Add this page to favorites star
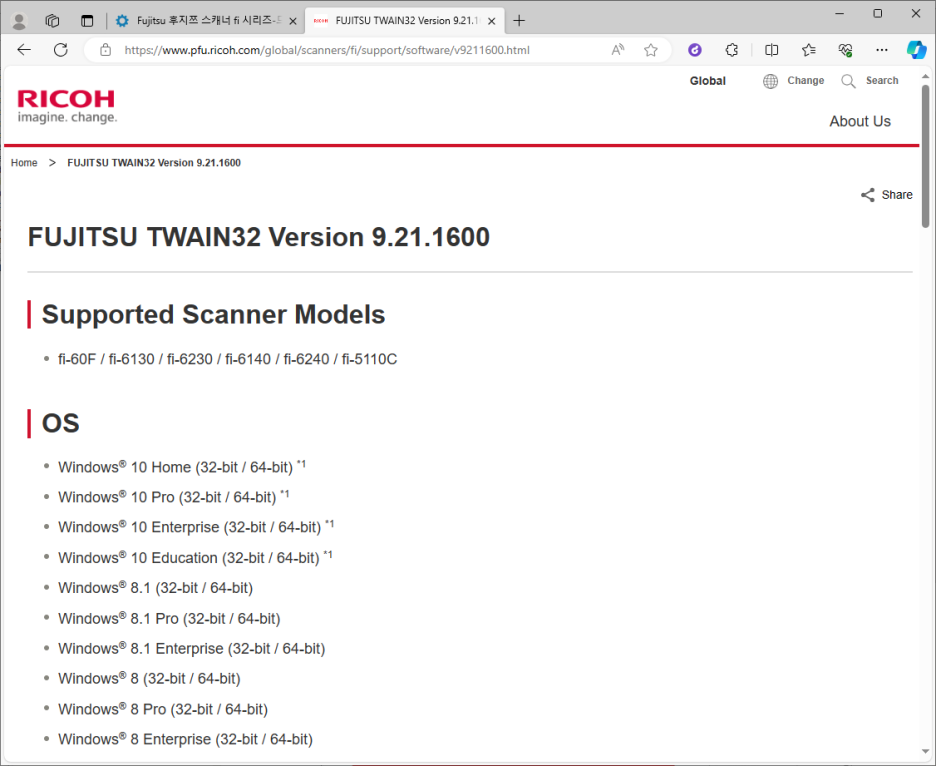The height and width of the screenshot is (766, 936). coord(651,50)
